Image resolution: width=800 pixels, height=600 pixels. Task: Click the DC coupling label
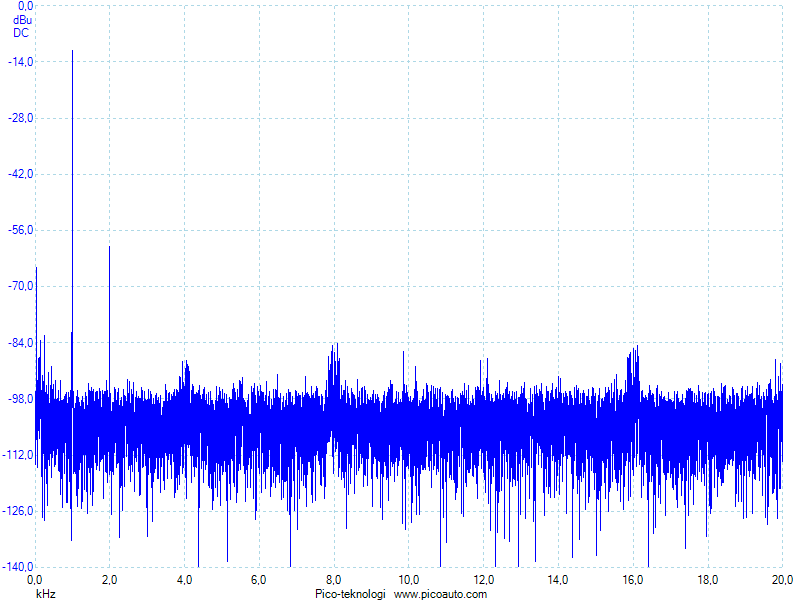[21, 33]
